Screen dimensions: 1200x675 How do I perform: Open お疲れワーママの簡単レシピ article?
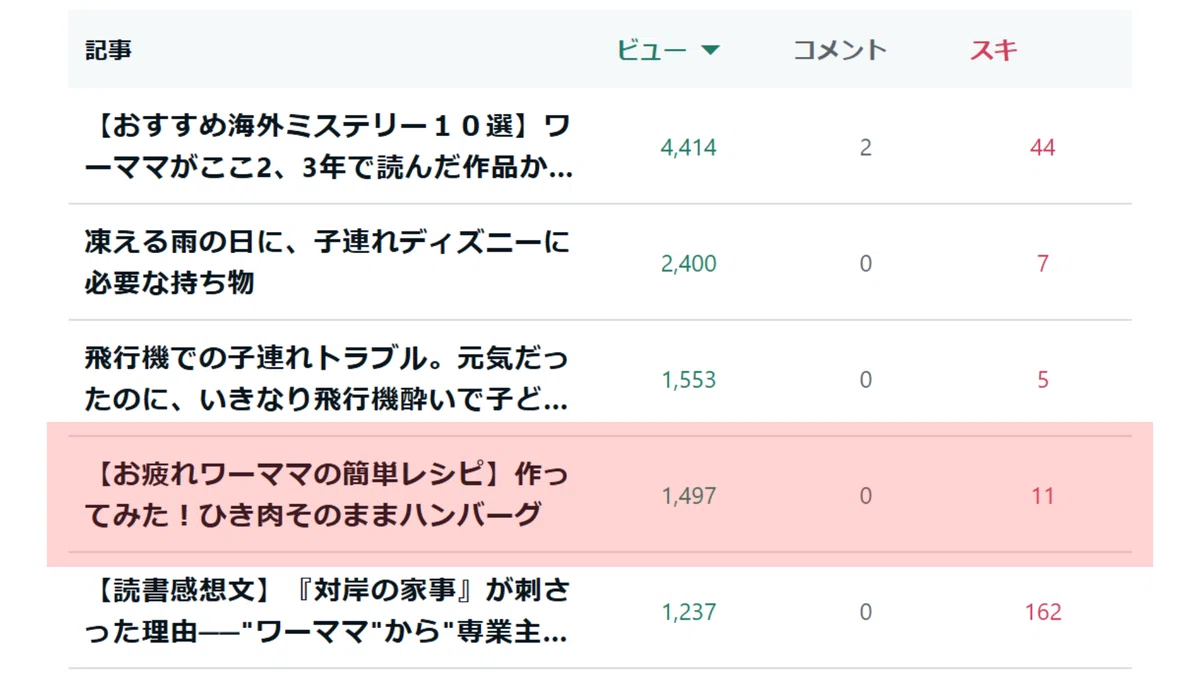(327, 495)
